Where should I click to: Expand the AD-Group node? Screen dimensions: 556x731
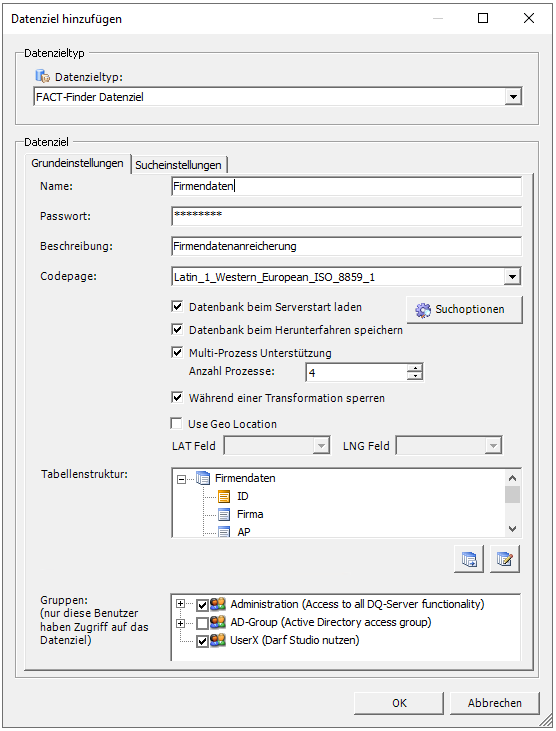[x=180, y=623]
